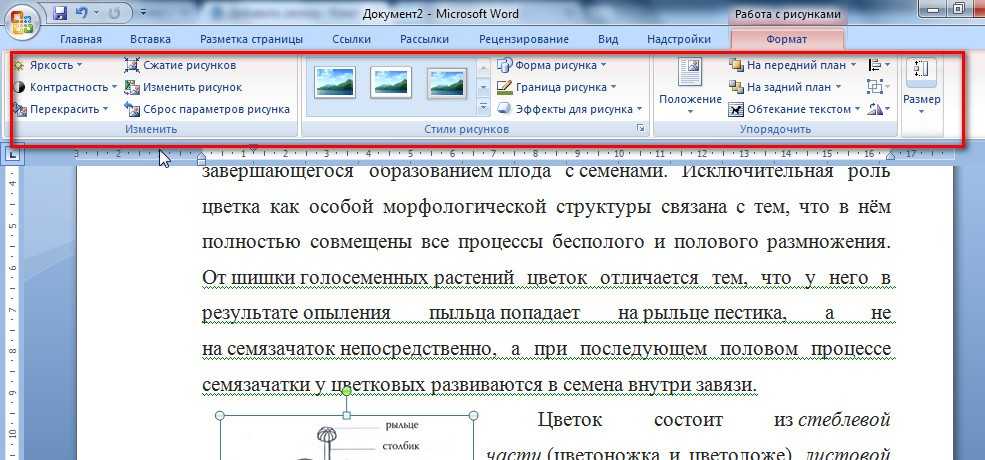The width and height of the screenshot is (985, 460).
Task: Open Стили рисунков dialog launcher
Action: point(640,128)
